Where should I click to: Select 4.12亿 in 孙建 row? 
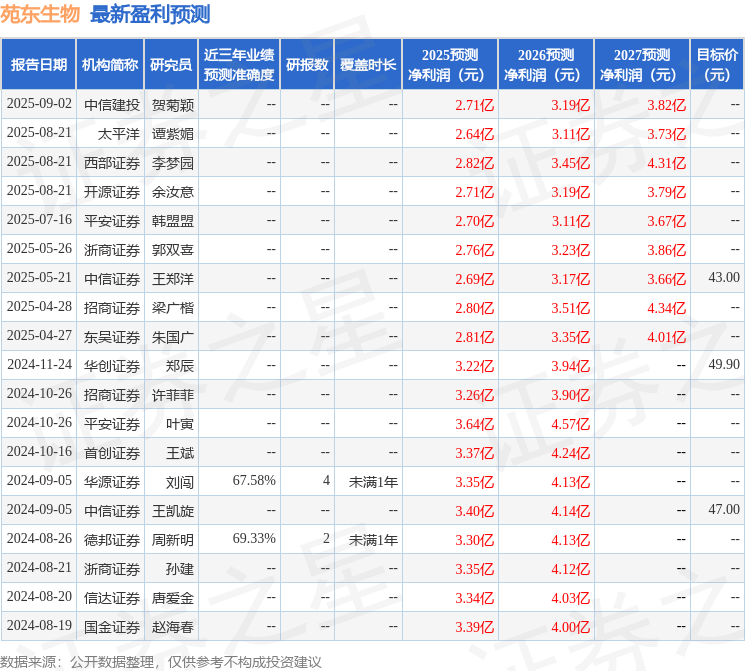(570, 569)
